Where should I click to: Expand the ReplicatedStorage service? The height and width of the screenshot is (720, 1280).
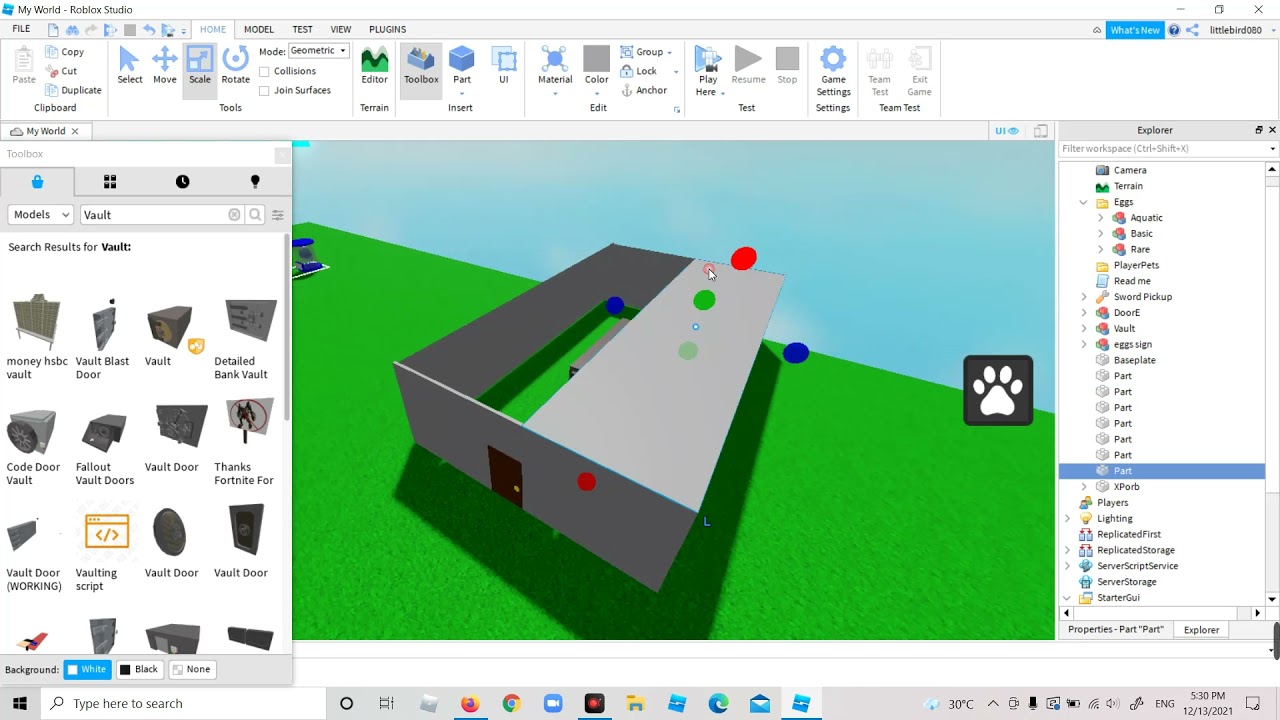pos(1067,550)
